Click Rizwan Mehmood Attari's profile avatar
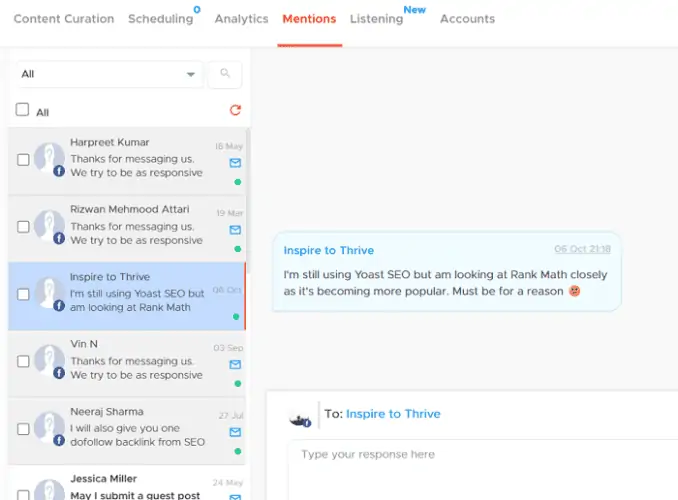The height and width of the screenshot is (500, 678). pos(49,226)
